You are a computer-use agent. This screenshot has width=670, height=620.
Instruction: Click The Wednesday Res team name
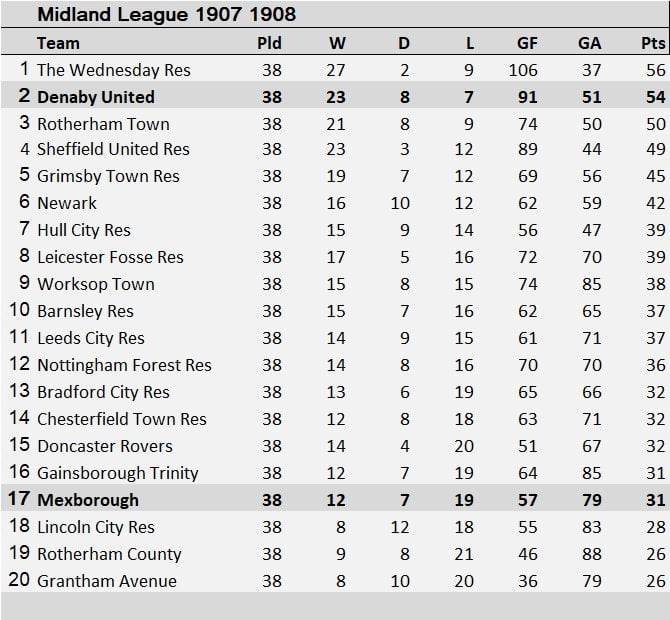pos(113,70)
